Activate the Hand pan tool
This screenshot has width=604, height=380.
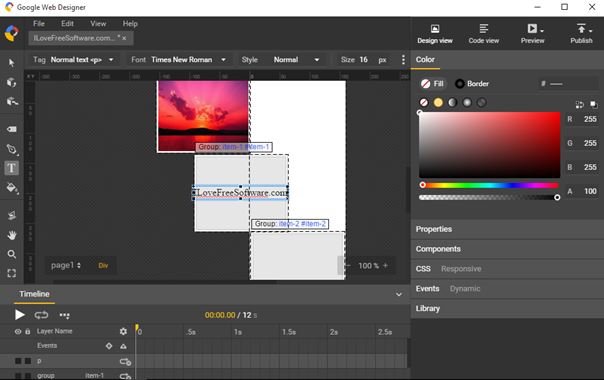click(x=12, y=235)
